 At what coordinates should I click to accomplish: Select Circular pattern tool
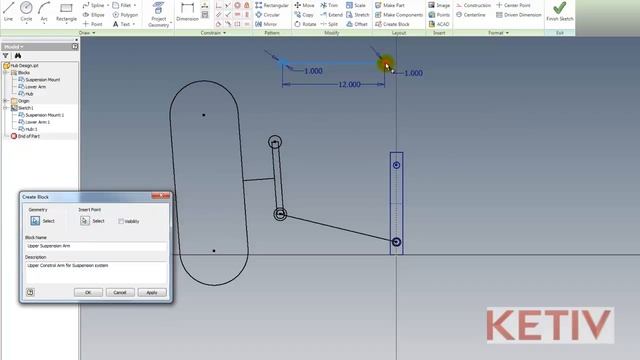click(267, 15)
